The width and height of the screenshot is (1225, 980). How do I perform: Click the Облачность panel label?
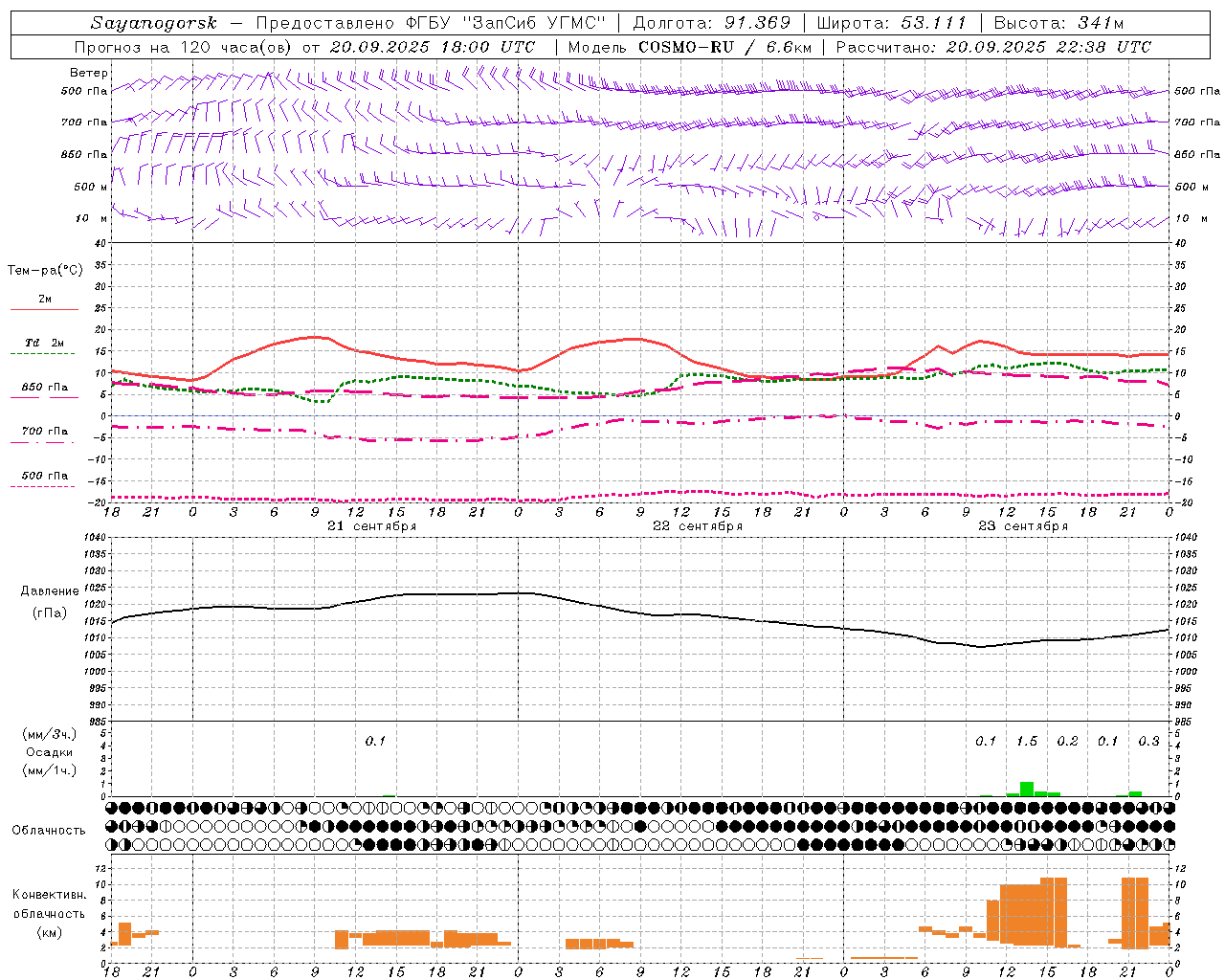coord(49,831)
